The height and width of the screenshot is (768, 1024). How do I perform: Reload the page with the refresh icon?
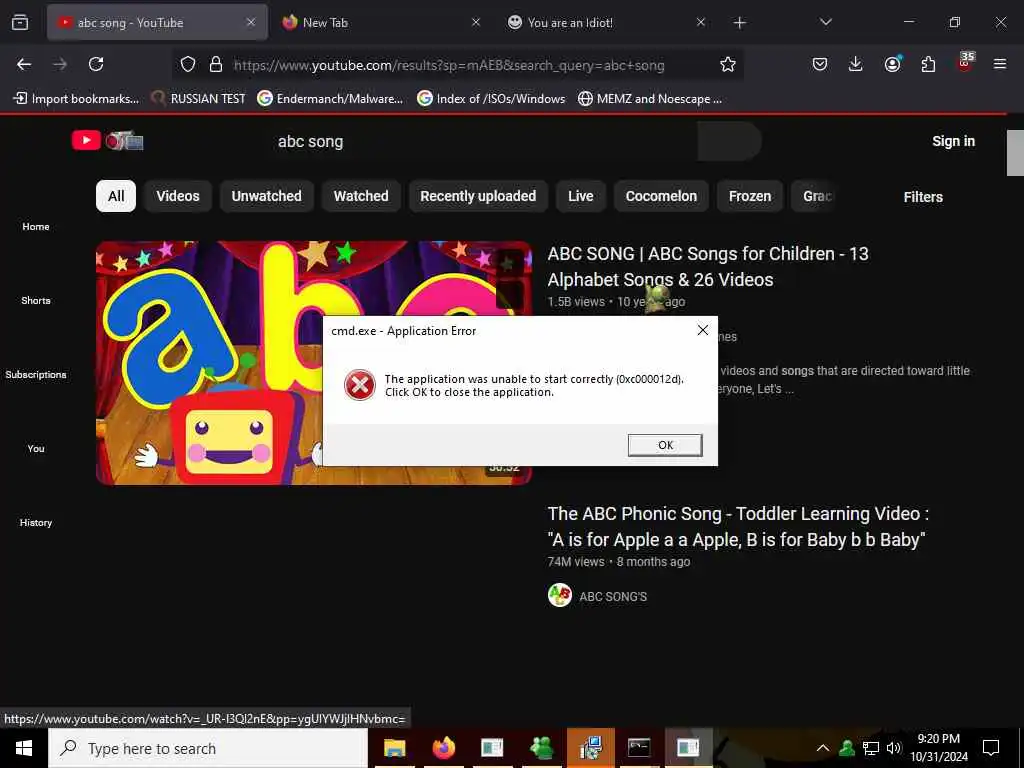(x=96, y=64)
